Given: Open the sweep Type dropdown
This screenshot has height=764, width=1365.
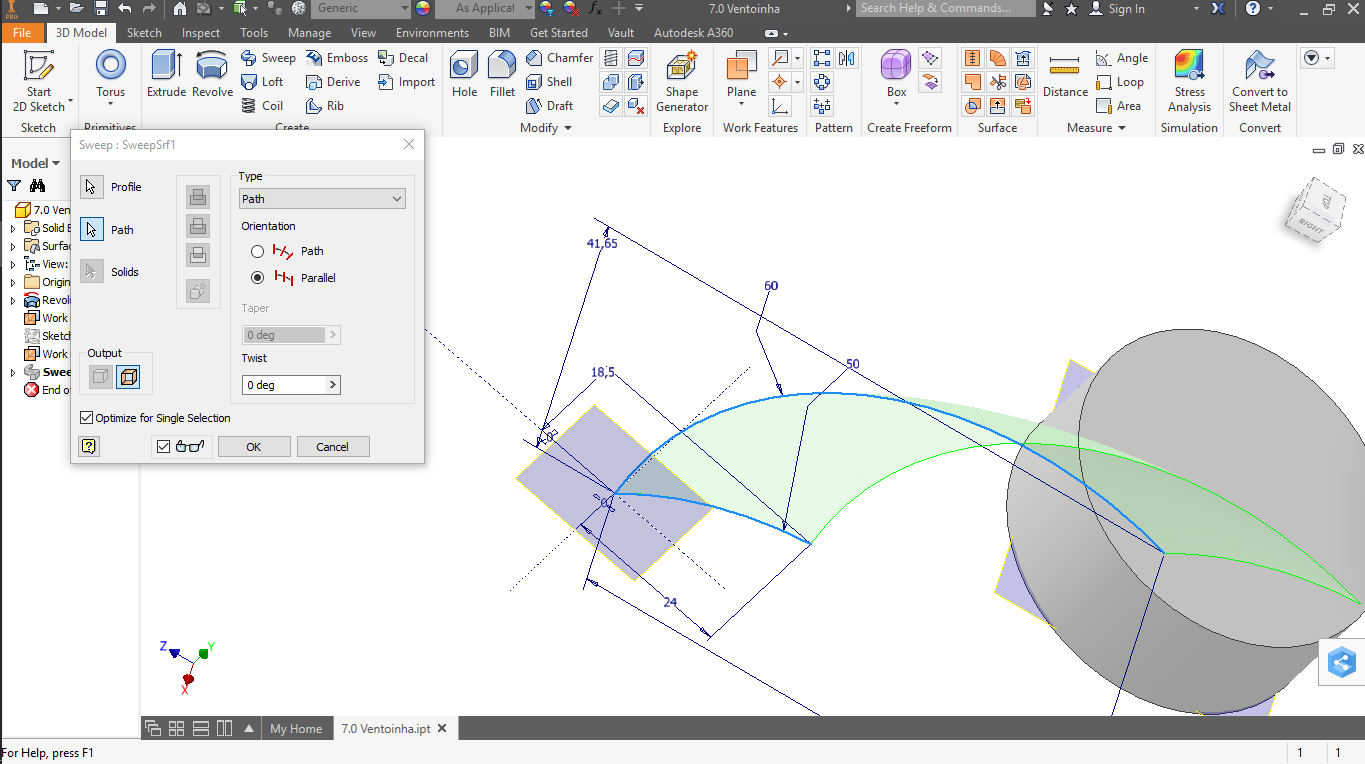Looking at the screenshot, I should (321, 199).
